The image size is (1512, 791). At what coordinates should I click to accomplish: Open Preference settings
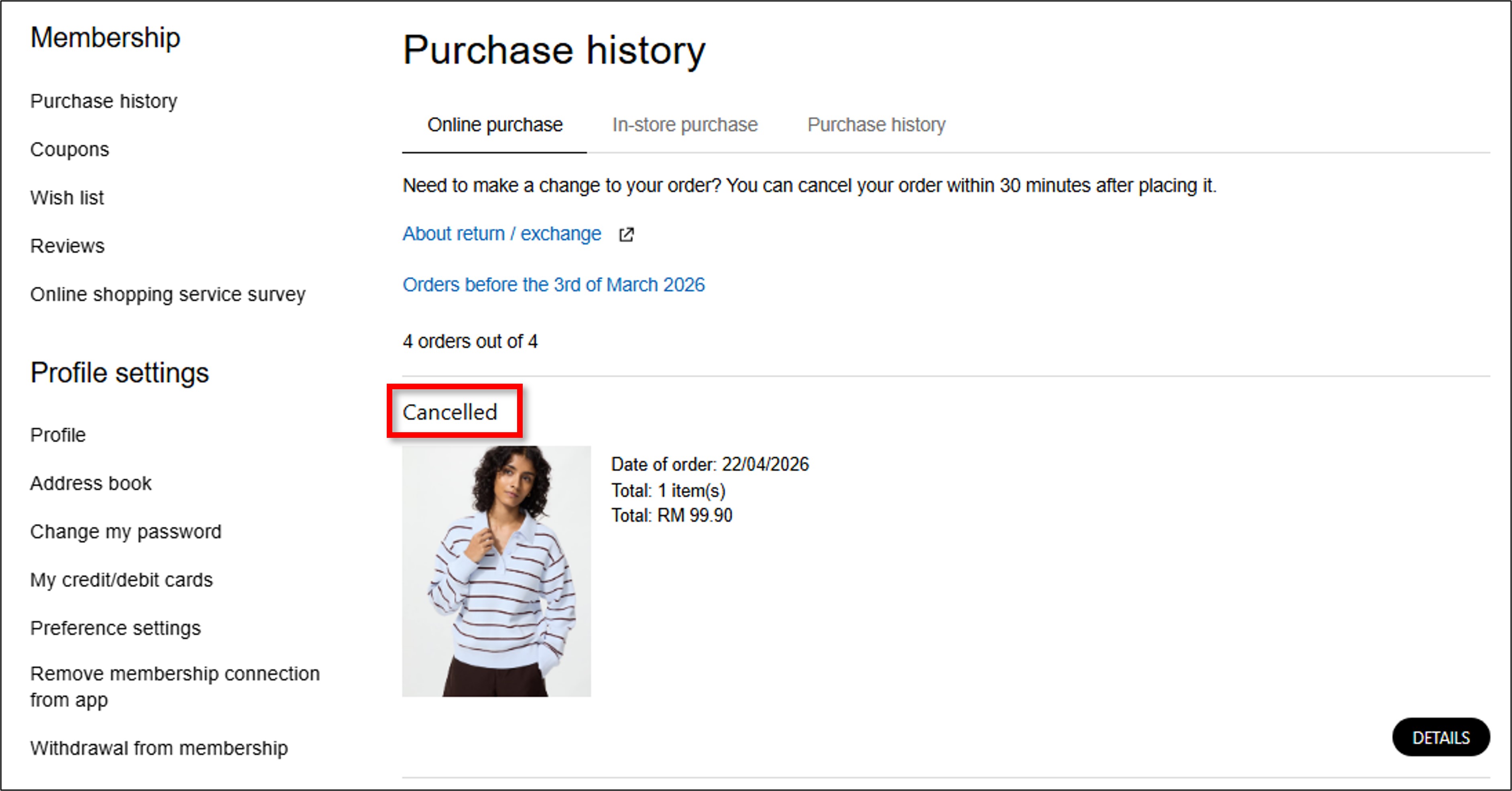pyautogui.click(x=115, y=628)
